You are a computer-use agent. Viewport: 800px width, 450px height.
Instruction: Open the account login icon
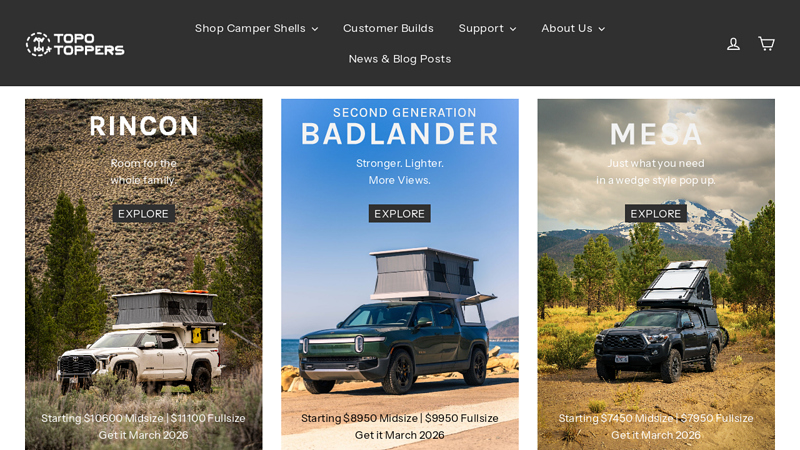click(733, 44)
